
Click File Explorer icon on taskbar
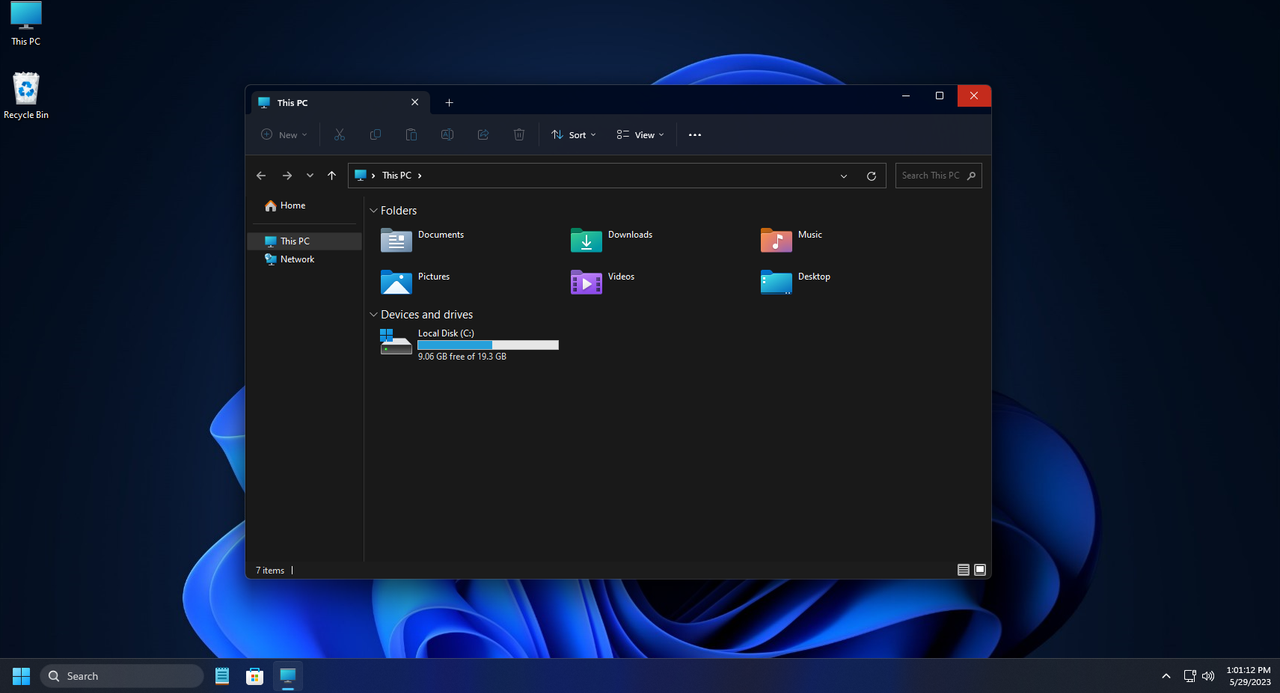click(x=288, y=676)
